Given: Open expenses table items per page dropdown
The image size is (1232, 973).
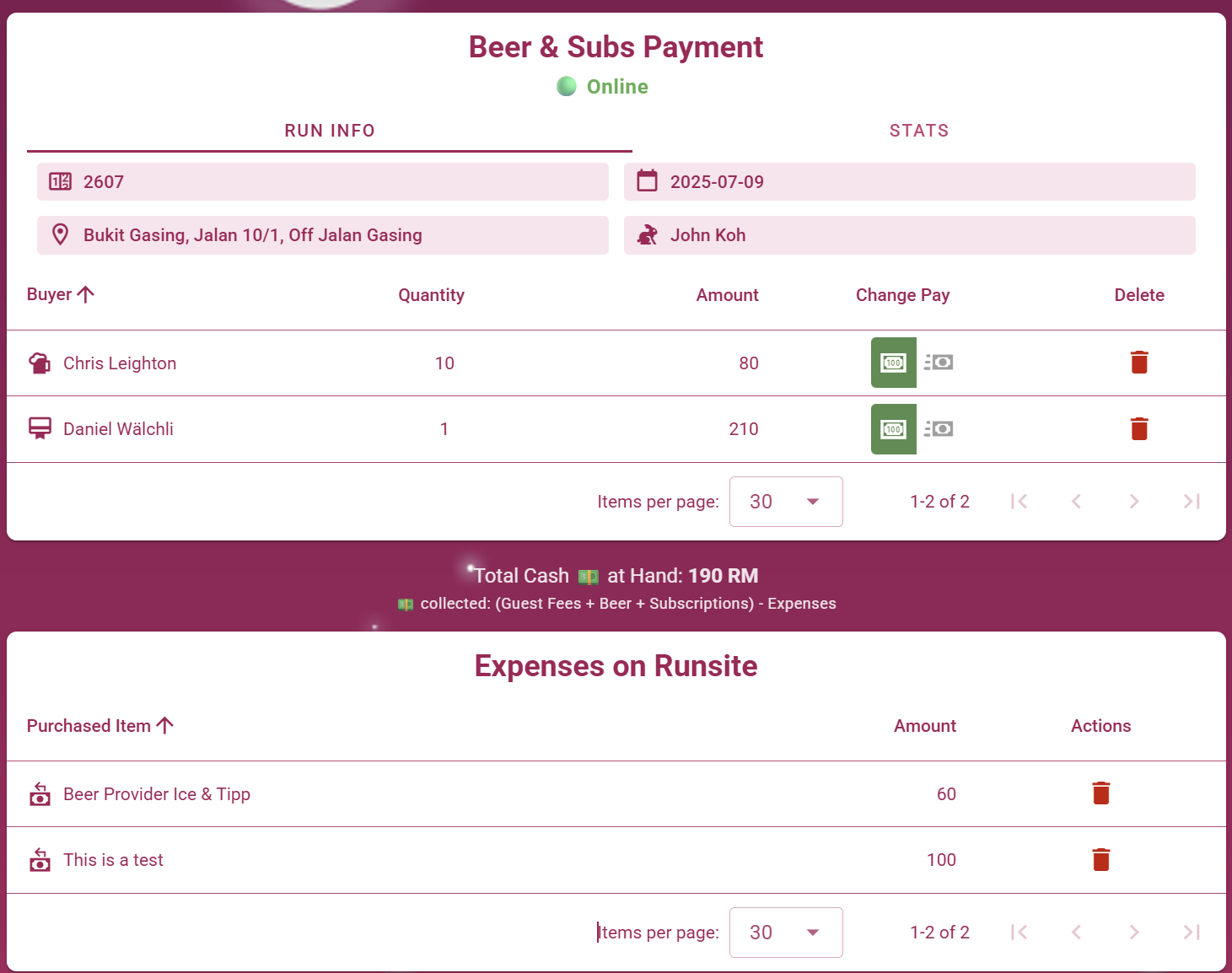Looking at the screenshot, I should point(785,933).
